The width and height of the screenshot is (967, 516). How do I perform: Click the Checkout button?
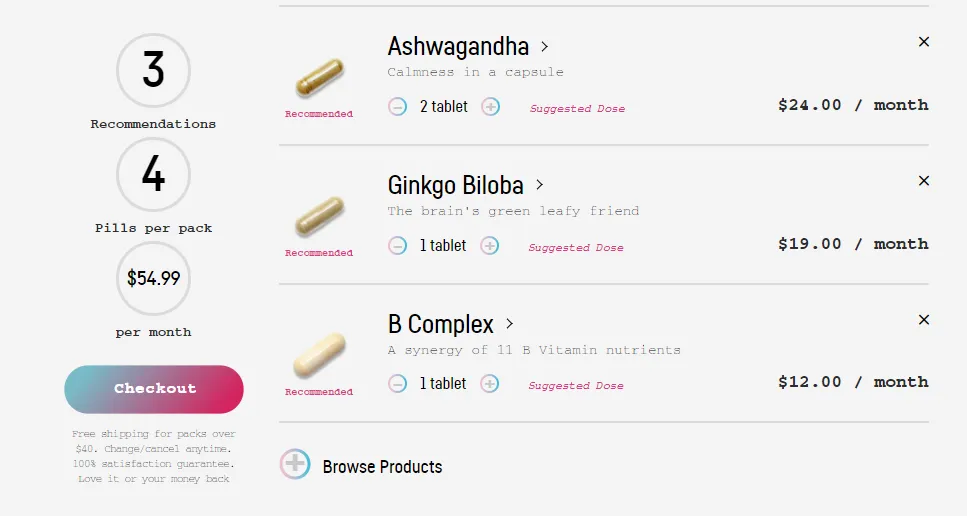154,389
